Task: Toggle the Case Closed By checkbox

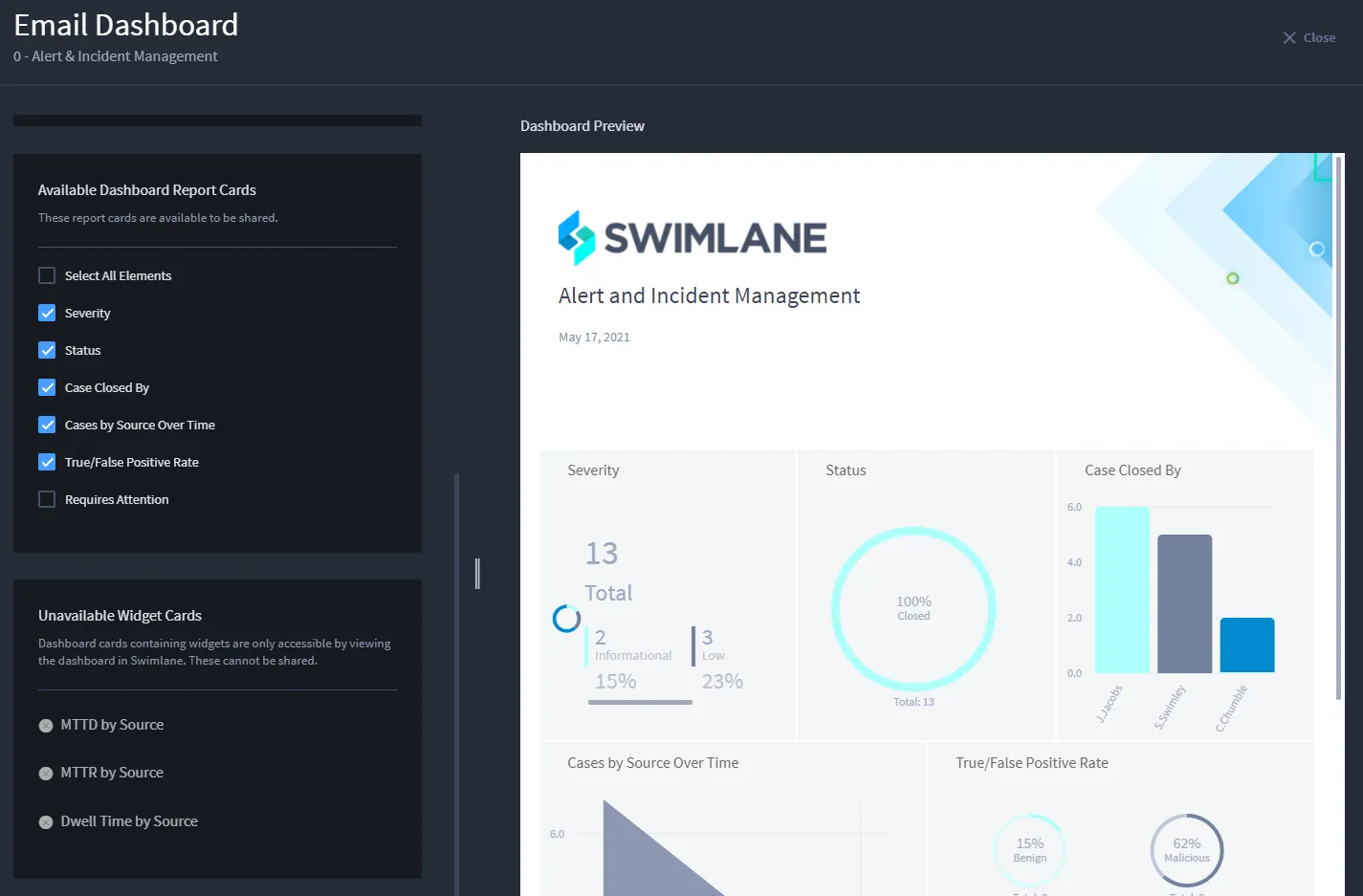Action: point(47,387)
